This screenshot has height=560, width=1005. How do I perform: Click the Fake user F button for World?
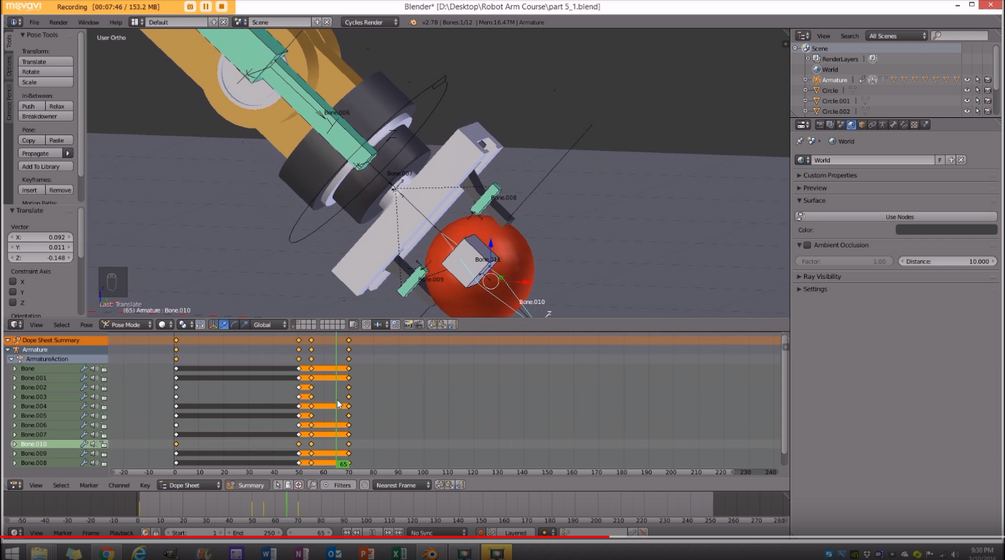point(940,160)
